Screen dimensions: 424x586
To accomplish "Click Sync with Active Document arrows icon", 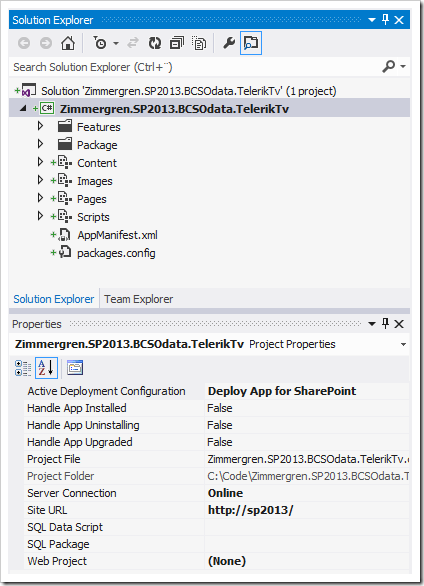I will pos(133,43).
